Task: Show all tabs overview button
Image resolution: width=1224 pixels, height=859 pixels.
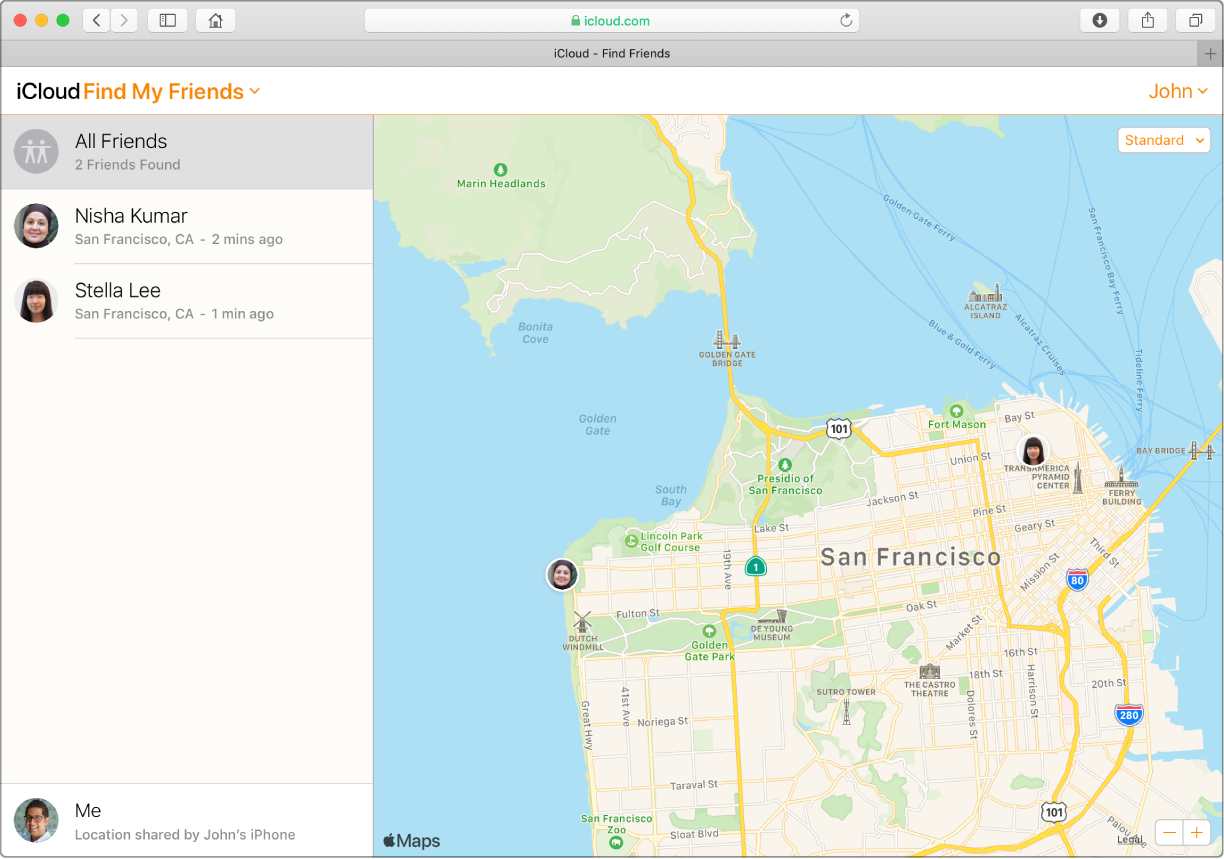Action: tap(1195, 20)
